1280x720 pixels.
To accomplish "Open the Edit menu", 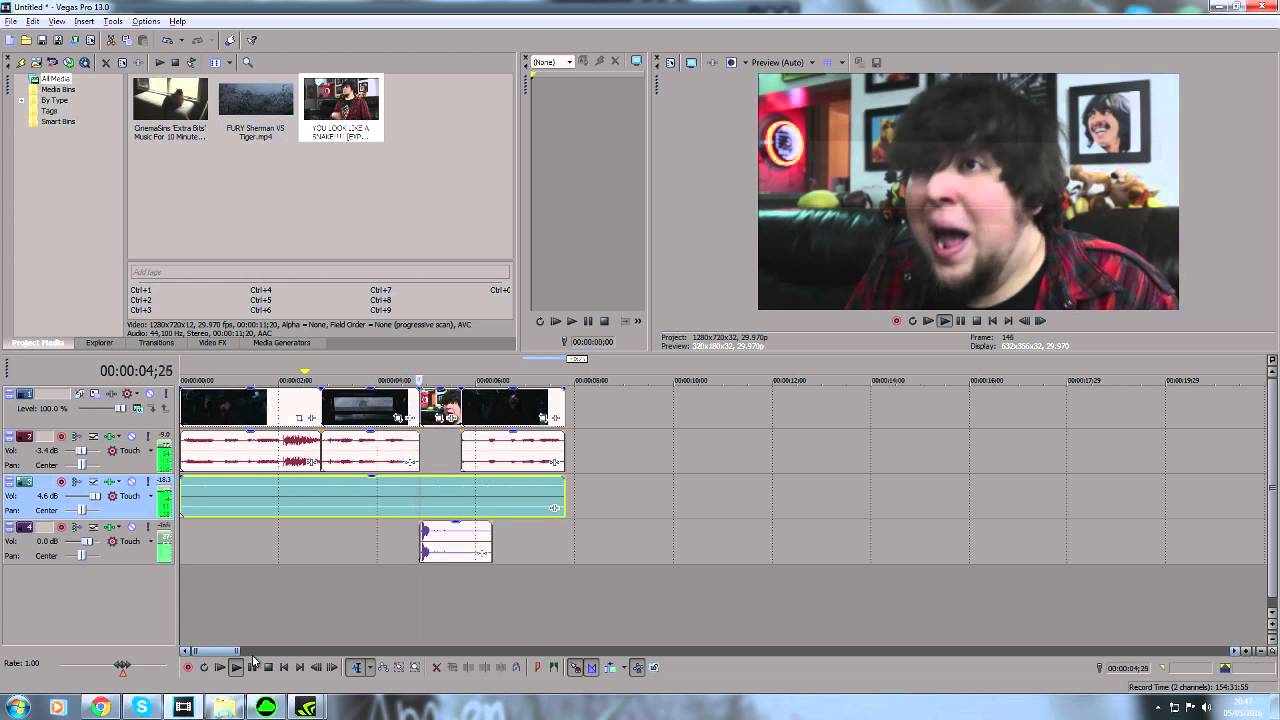I will click(33, 21).
